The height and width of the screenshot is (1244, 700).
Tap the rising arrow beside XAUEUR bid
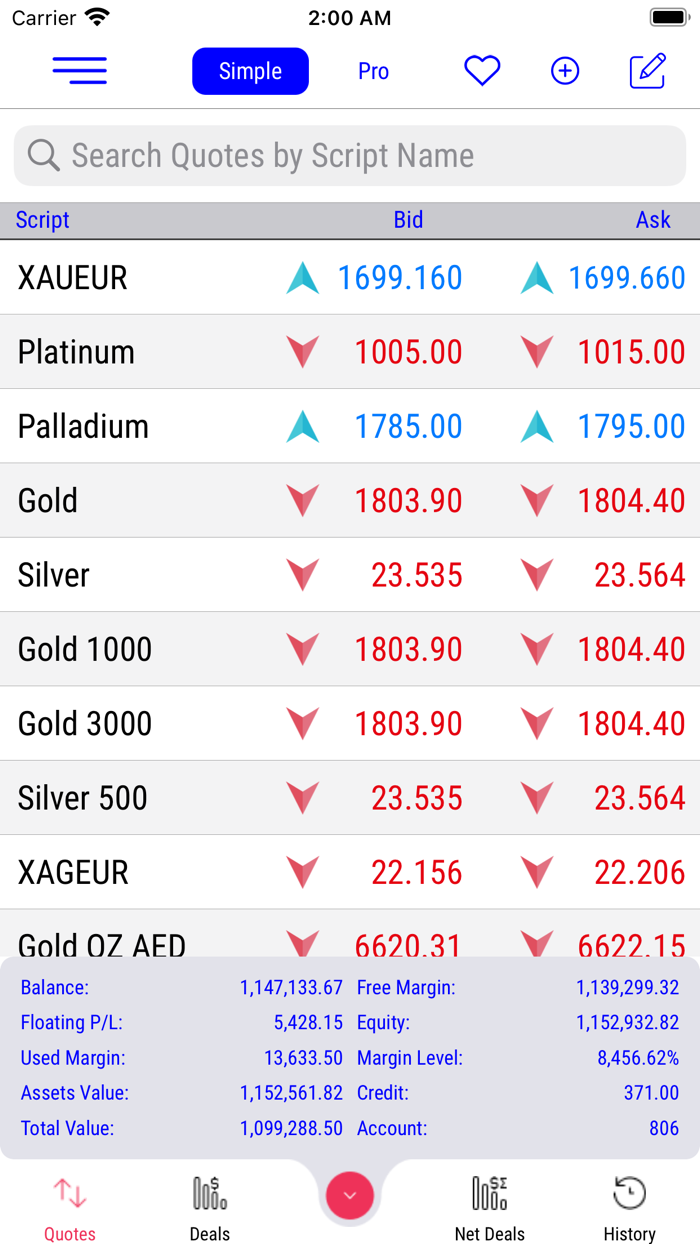[x=302, y=277]
